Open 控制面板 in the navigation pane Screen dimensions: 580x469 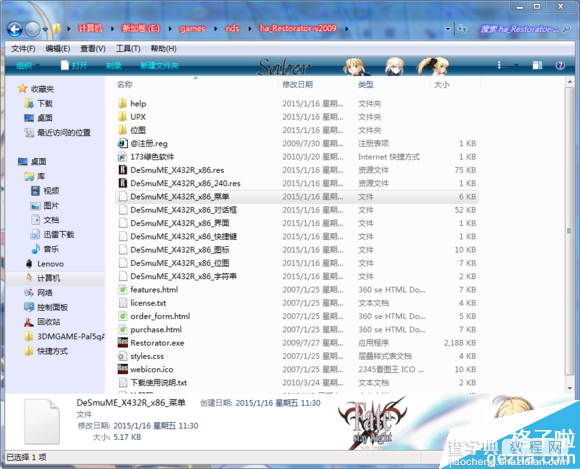pyautogui.click(x=46, y=307)
